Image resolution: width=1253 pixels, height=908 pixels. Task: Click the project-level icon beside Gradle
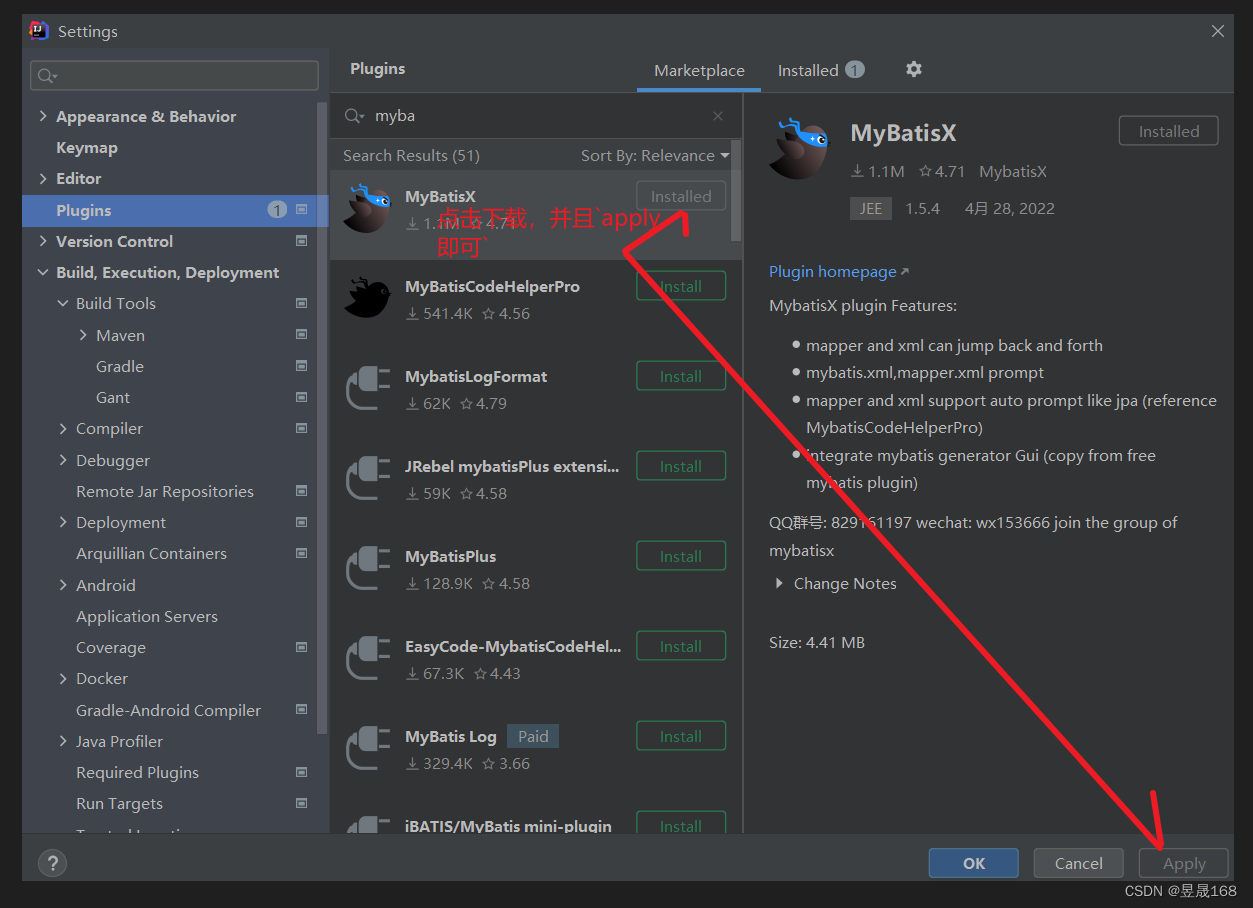301,366
